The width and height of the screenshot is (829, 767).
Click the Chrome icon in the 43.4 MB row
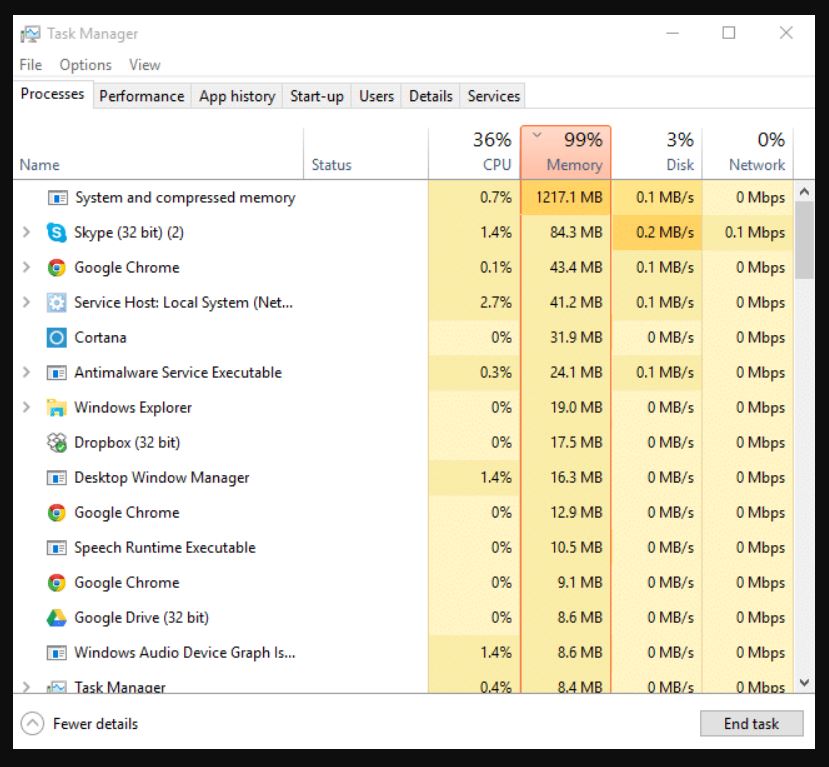tap(57, 268)
